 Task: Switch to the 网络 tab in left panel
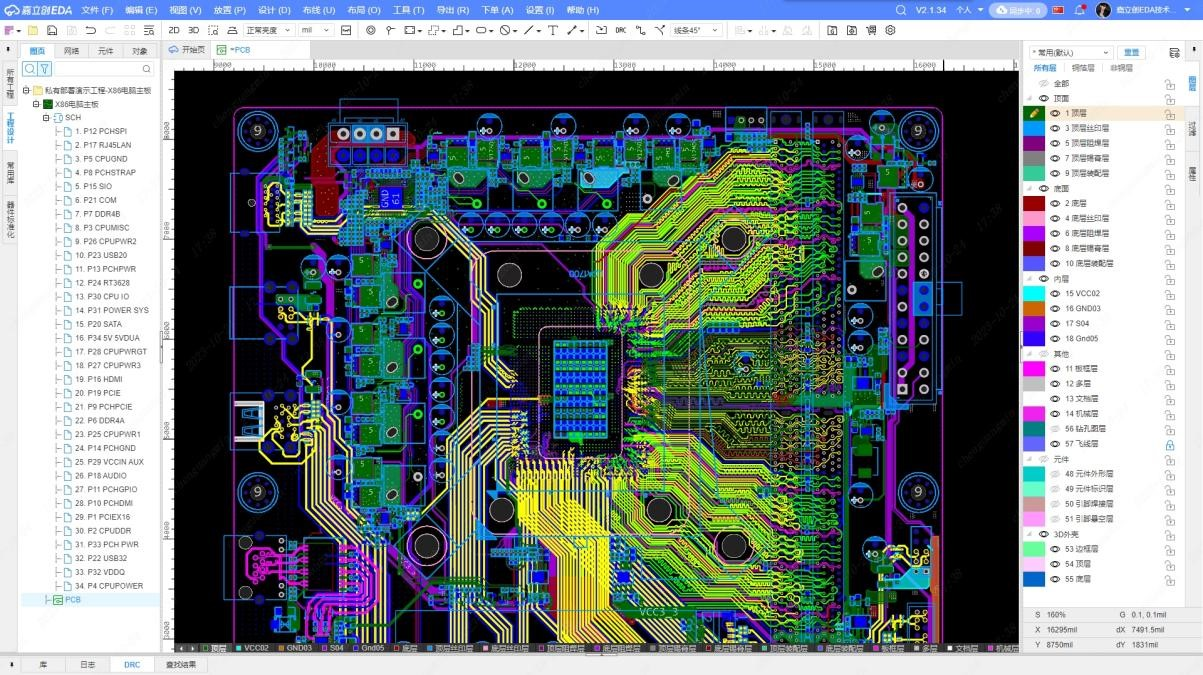point(71,51)
